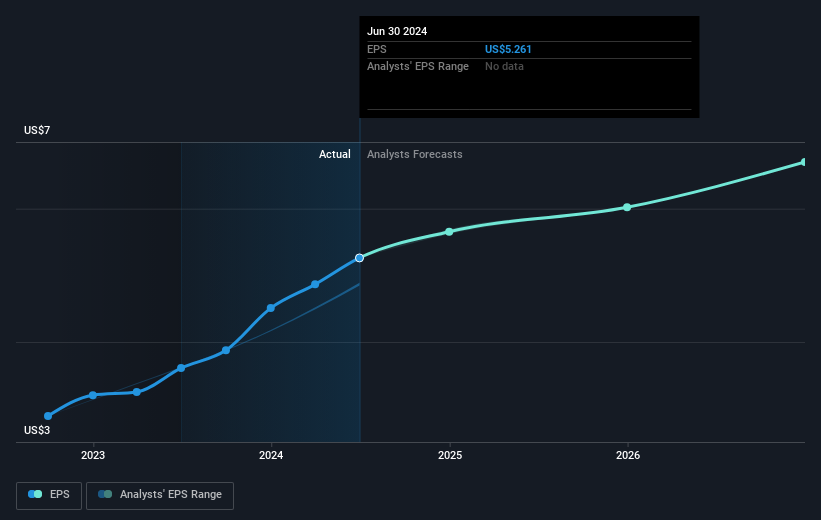Click the EPS point at mid-2023 shaded boundary
Screen dimensions: 821x520
(x=181, y=368)
